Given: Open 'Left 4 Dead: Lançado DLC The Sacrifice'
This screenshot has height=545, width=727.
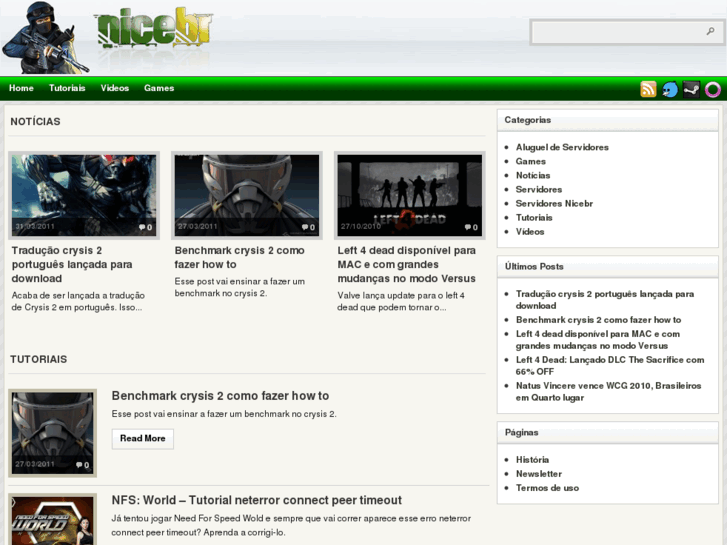Looking at the screenshot, I should (610, 365).
